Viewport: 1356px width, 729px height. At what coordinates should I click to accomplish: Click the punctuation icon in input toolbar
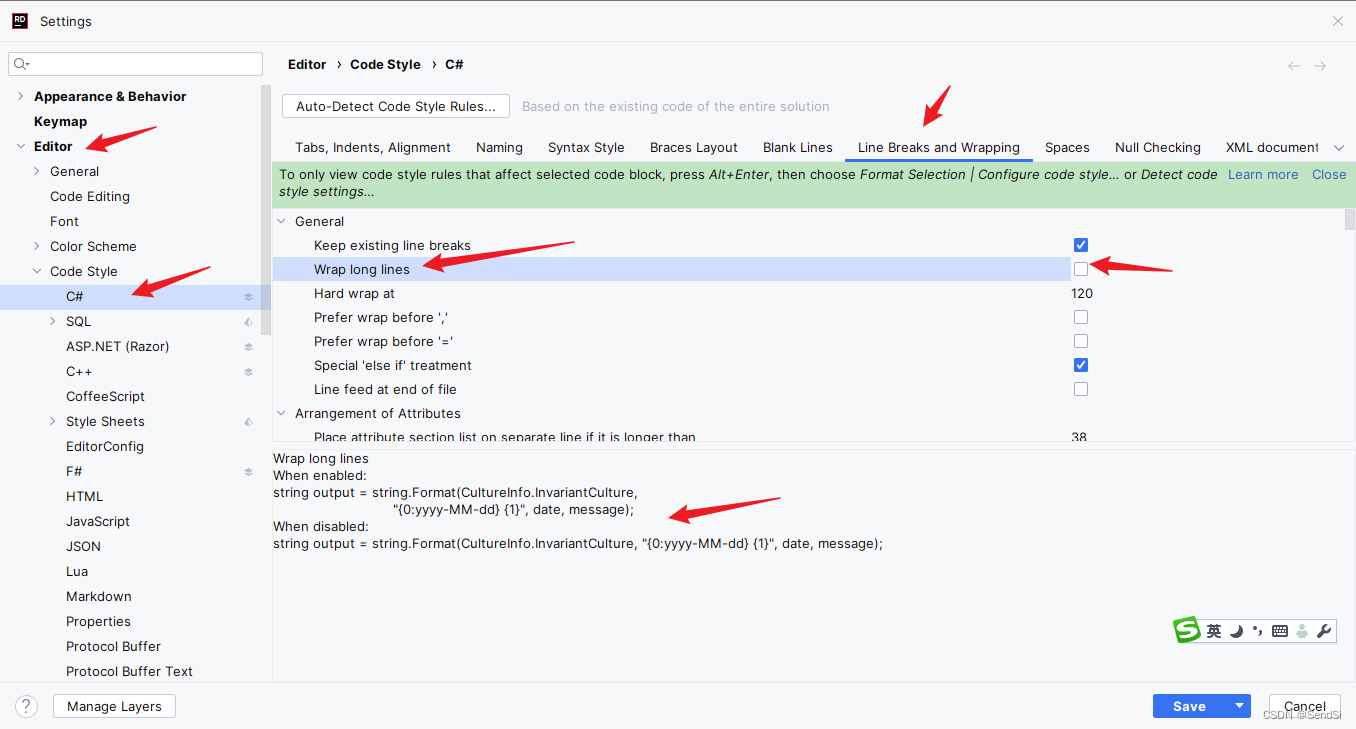click(x=1258, y=631)
